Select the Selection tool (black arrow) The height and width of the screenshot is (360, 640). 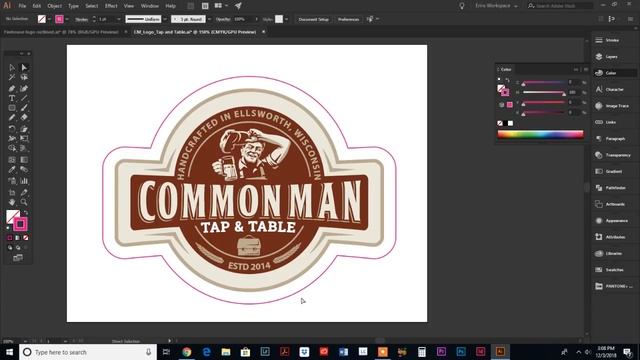[x=12, y=67]
